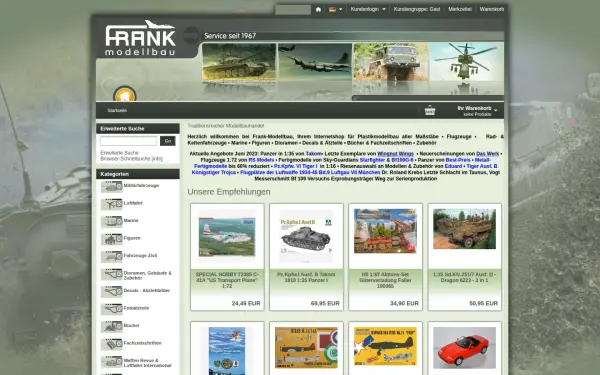Screen dimensions: 600x375
Task: Open the German flag language dropdown
Action: [x=335, y=9]
